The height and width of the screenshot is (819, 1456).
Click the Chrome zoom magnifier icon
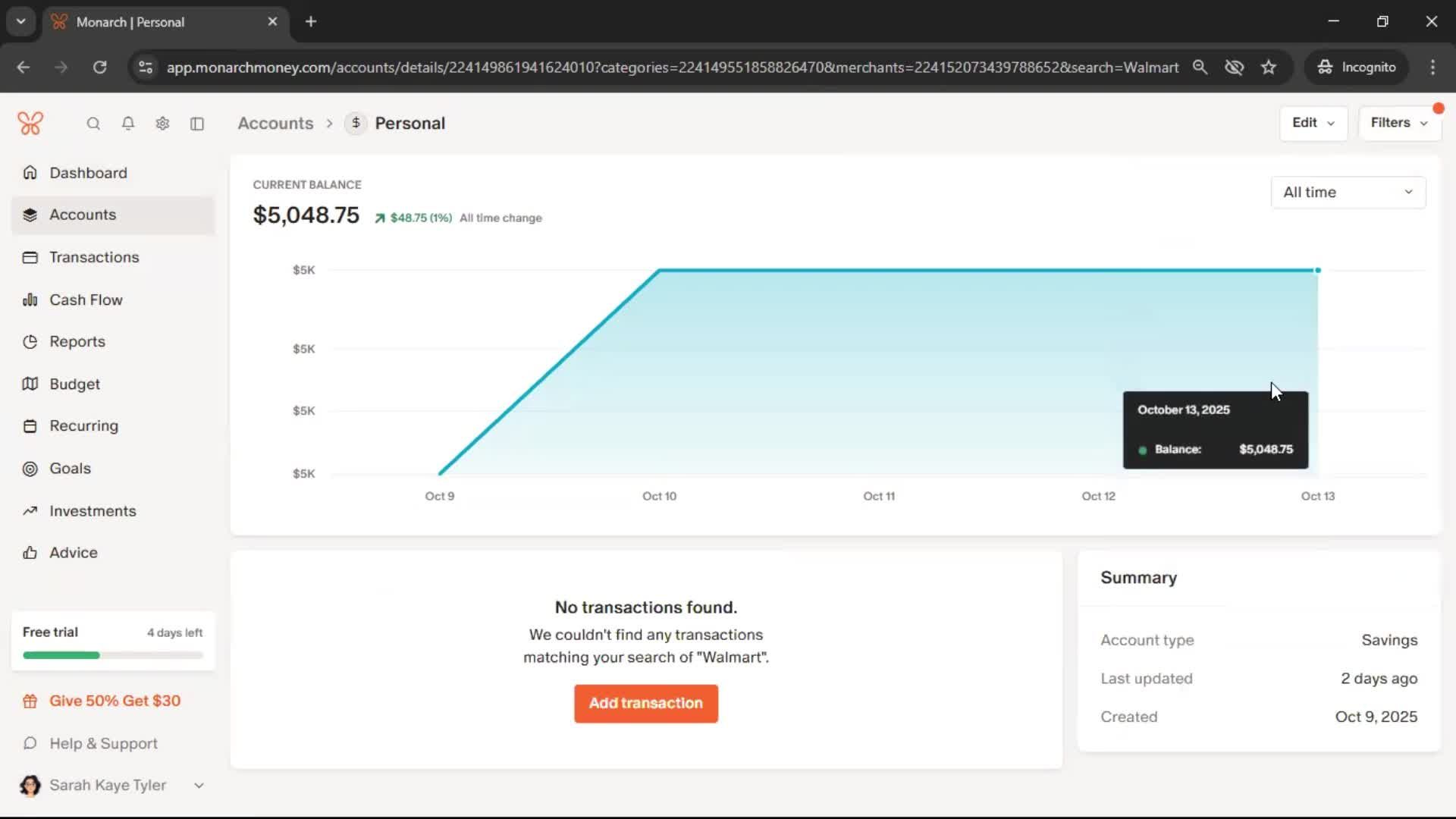coord(1200,67)
